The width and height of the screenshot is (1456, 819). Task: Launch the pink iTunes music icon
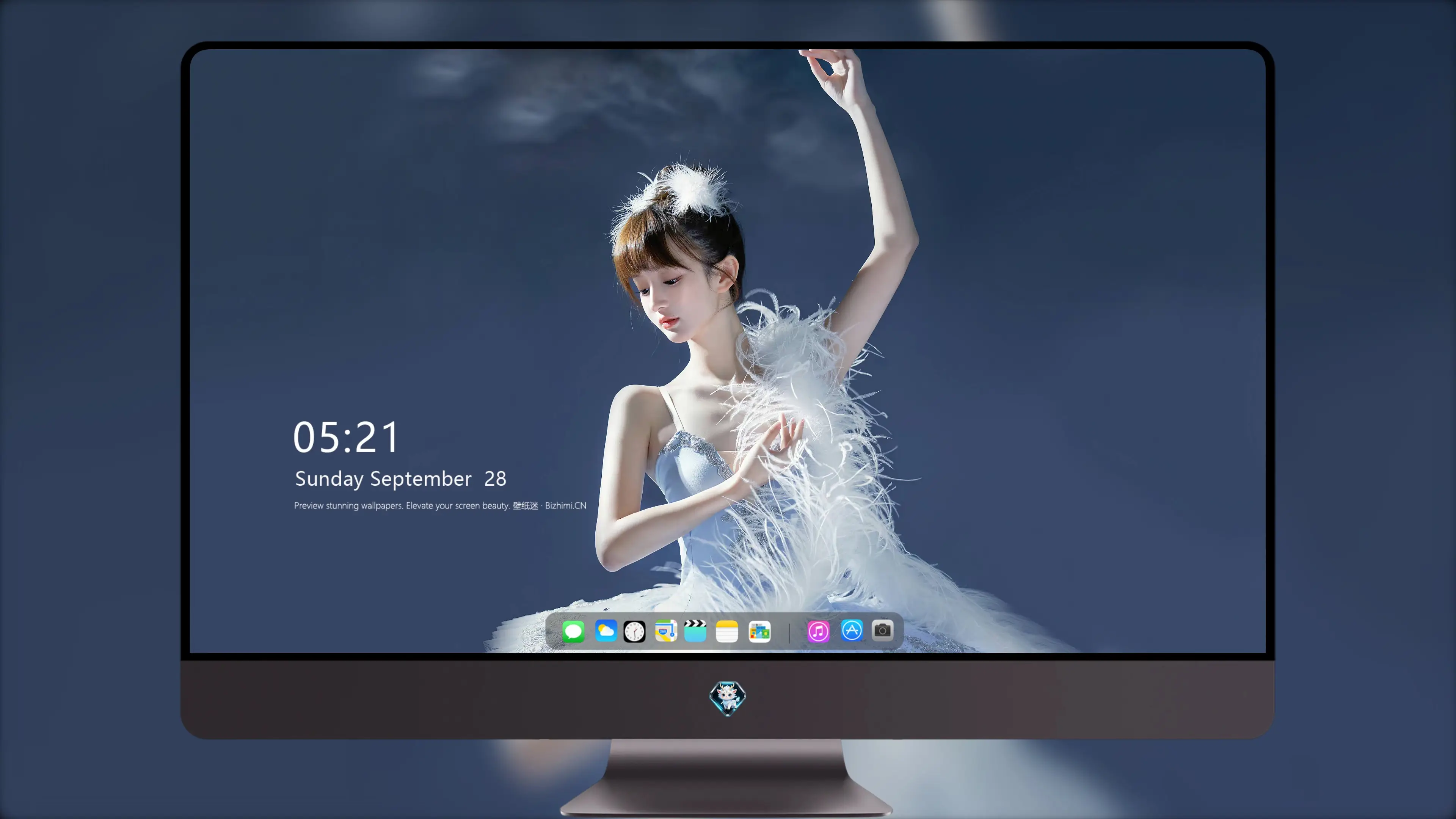point(819,631)
